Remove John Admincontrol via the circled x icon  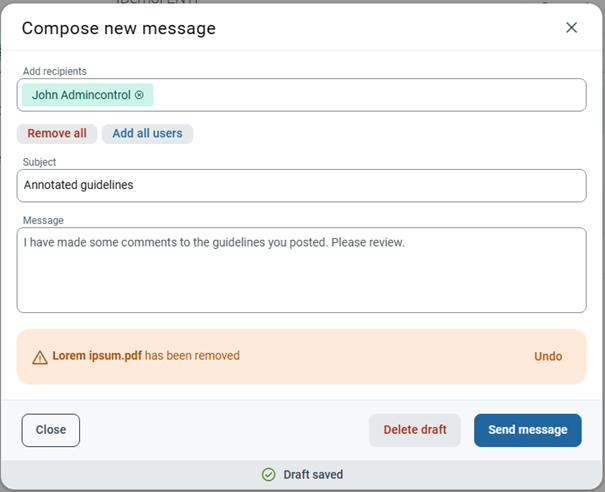point(139,95)
